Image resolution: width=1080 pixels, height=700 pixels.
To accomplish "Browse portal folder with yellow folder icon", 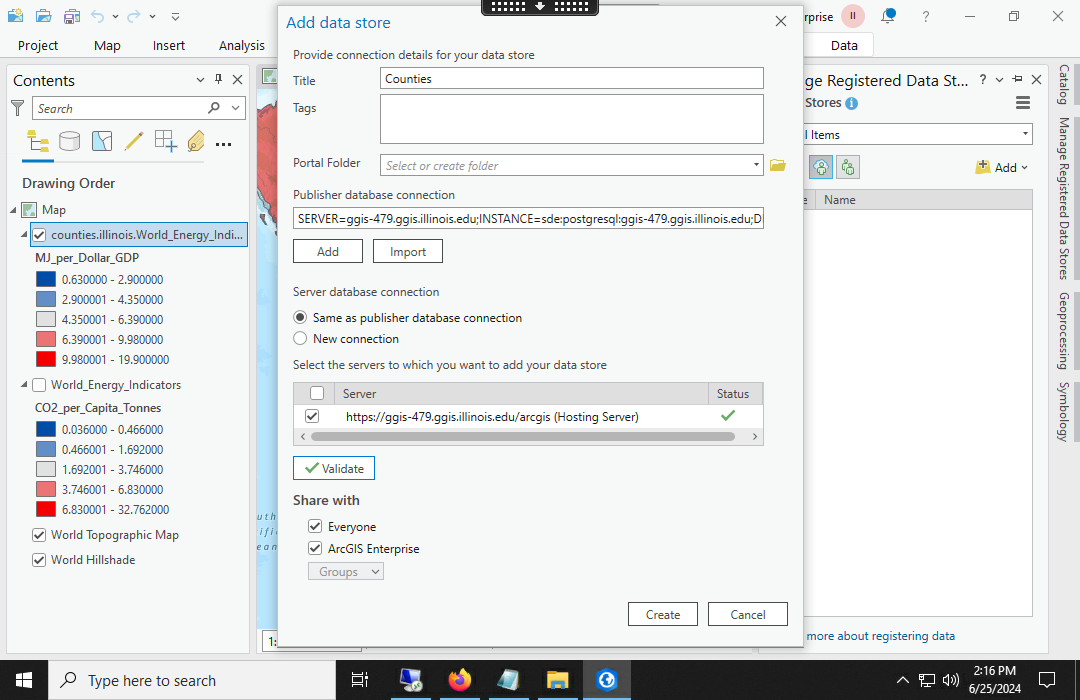I will tap(777, 165).
